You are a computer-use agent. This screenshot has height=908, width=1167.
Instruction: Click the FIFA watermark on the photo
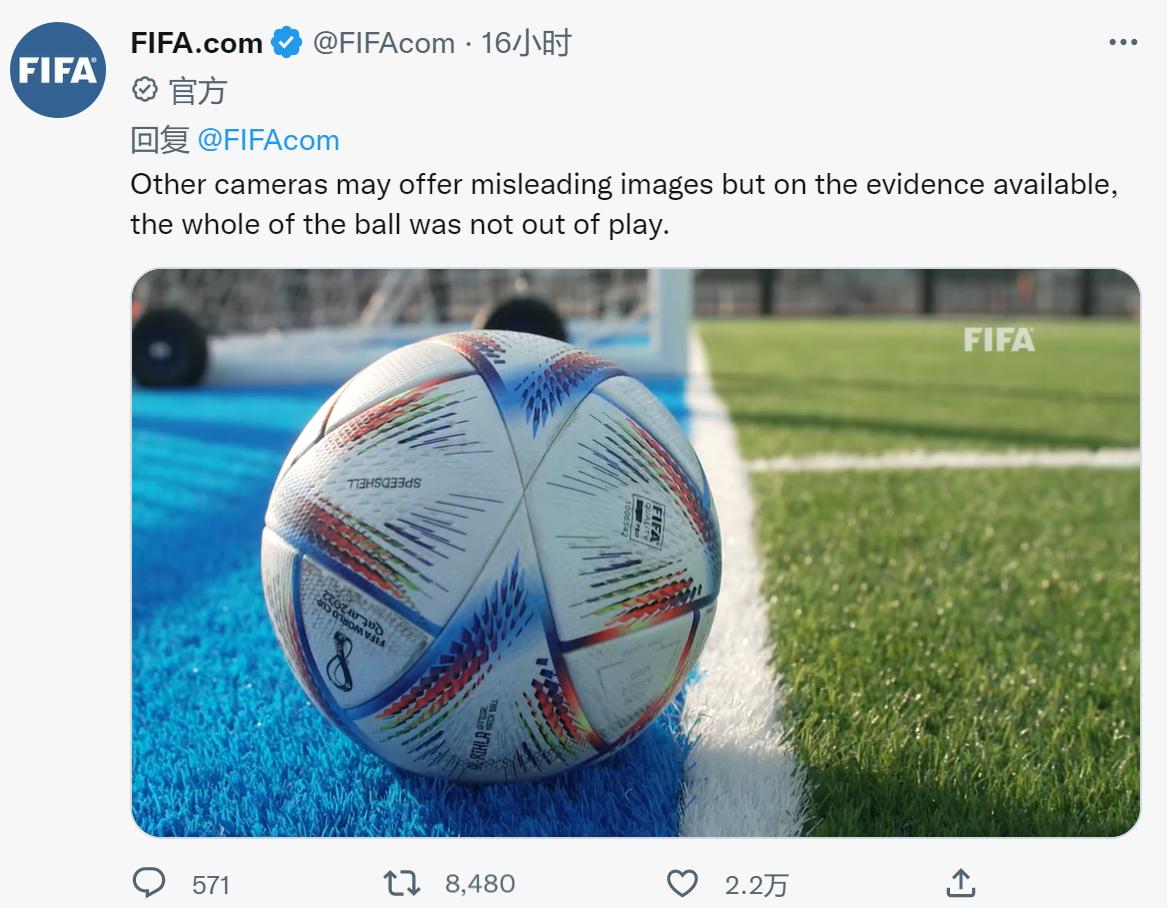click(999, 339)
